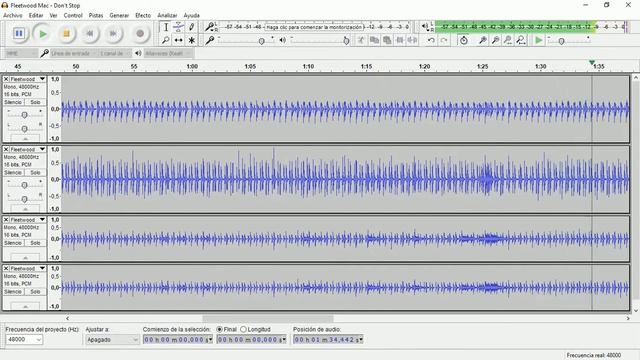Viewport: 640px width, 360px height.
Task: Click the horizontal timeline scrollbar
Action: 268,318
